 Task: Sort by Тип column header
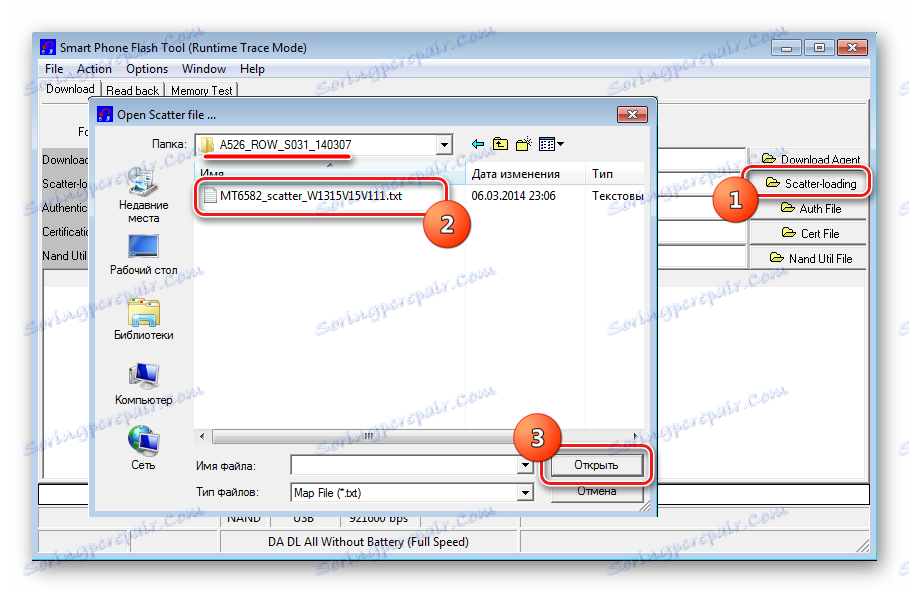(x=615, y=174)
